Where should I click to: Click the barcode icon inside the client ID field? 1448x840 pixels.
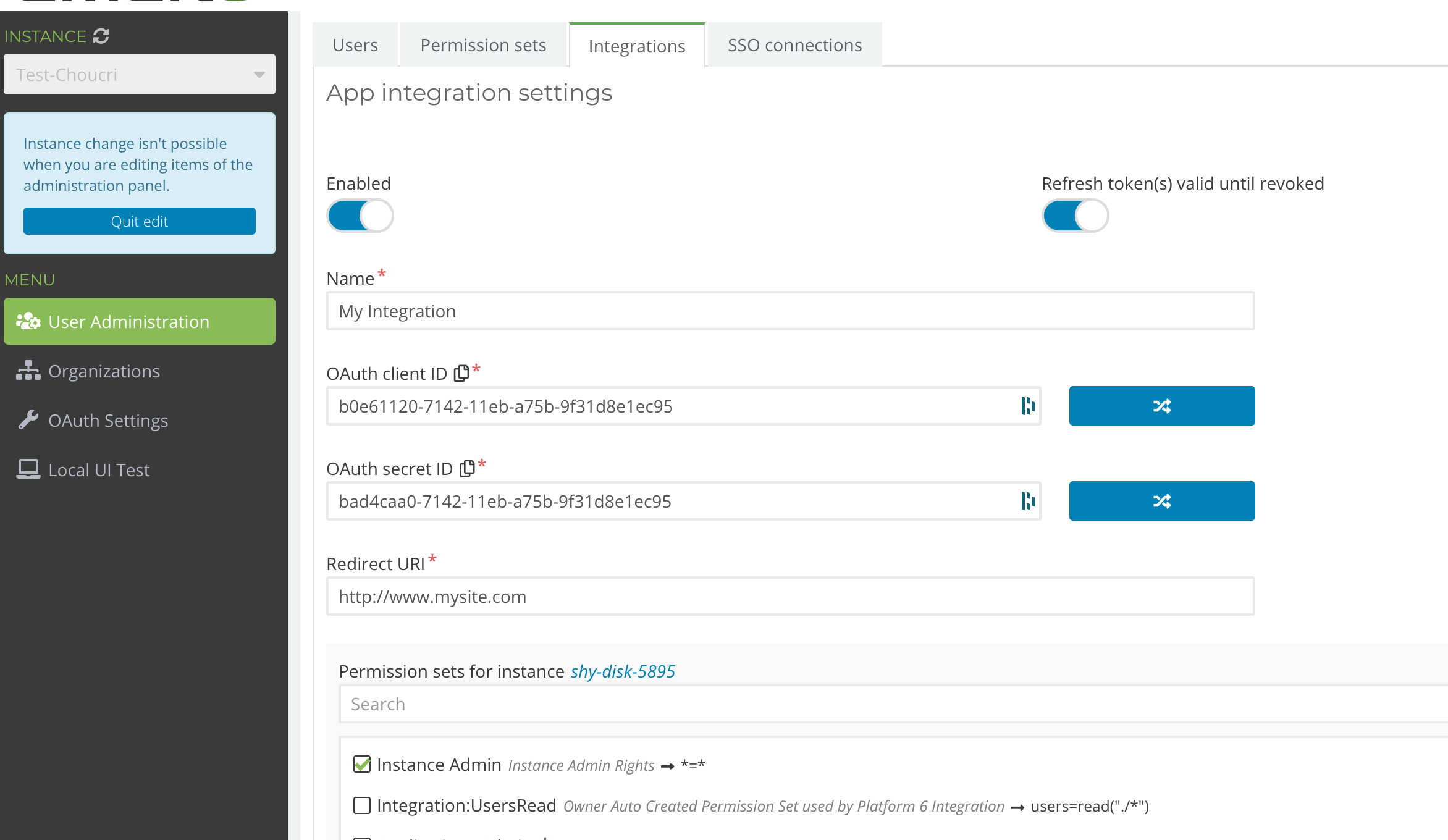1027,406
